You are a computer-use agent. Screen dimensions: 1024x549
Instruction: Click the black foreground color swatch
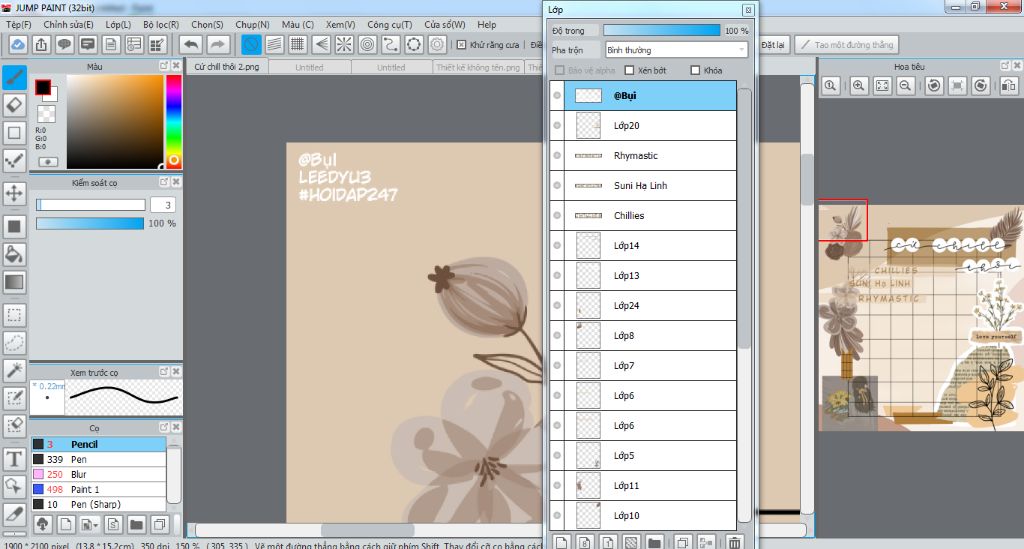point(43,87)
